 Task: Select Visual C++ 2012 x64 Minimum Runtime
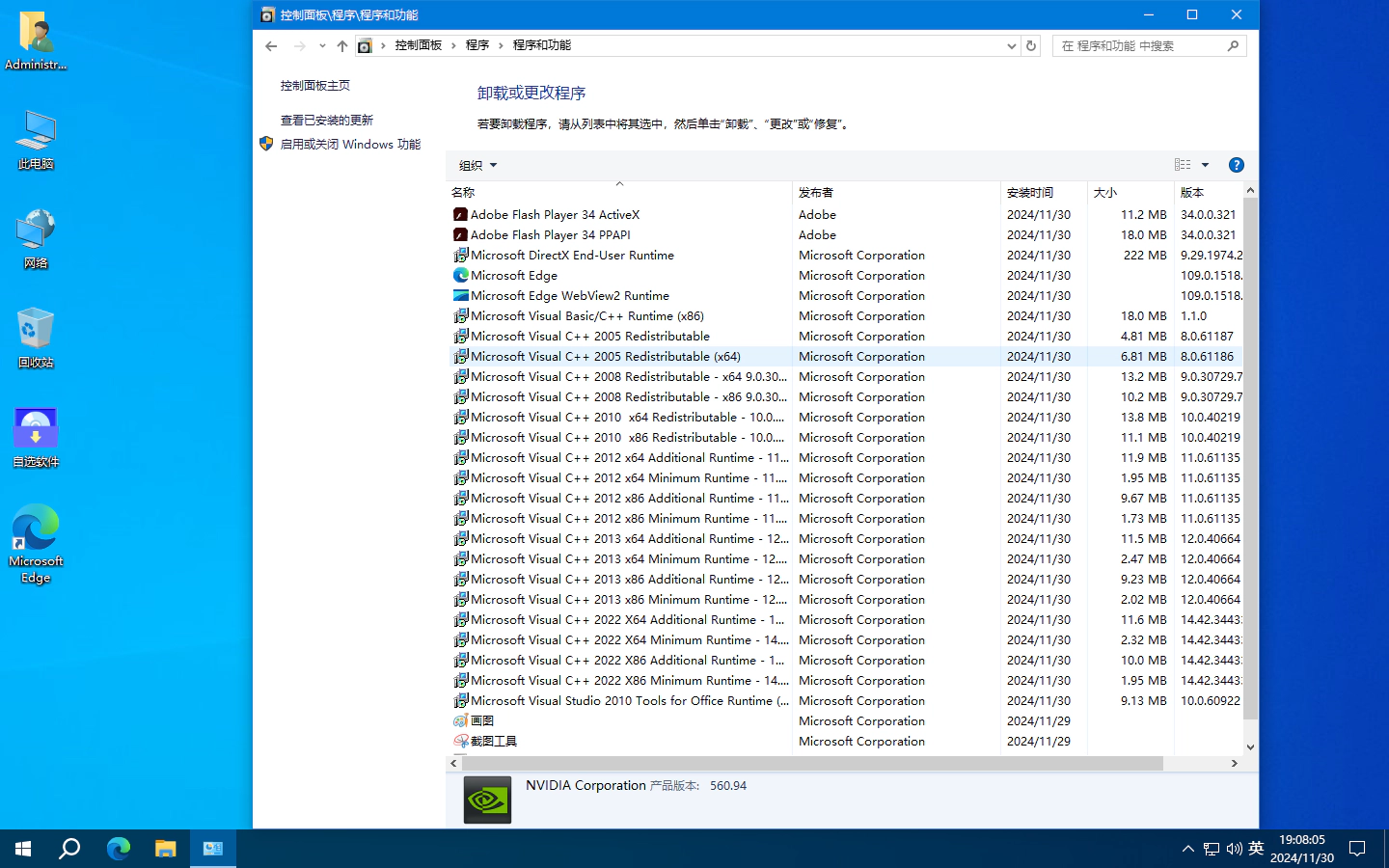click(x=844, y=478)
